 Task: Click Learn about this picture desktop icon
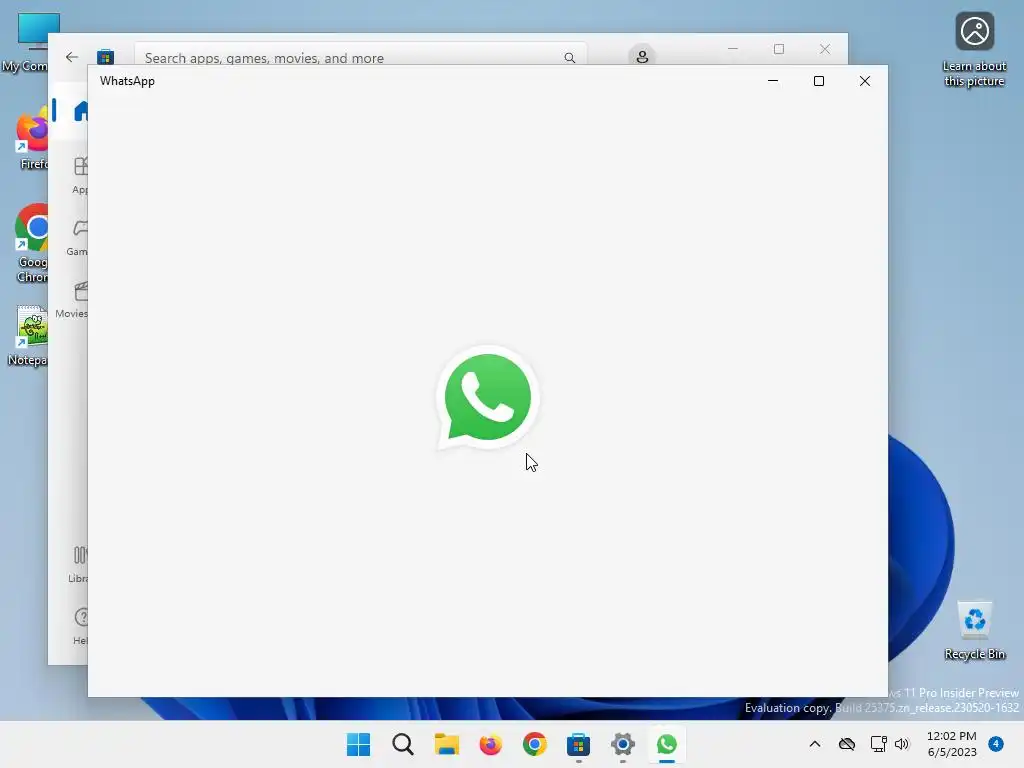pos(974,50)
